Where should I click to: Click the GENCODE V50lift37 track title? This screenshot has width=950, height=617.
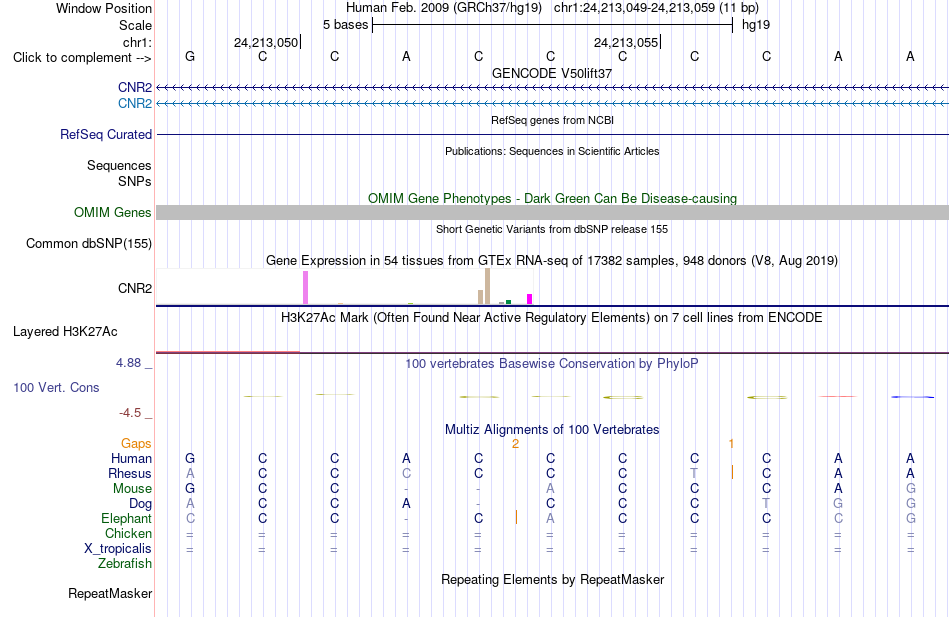click(552, 73)
